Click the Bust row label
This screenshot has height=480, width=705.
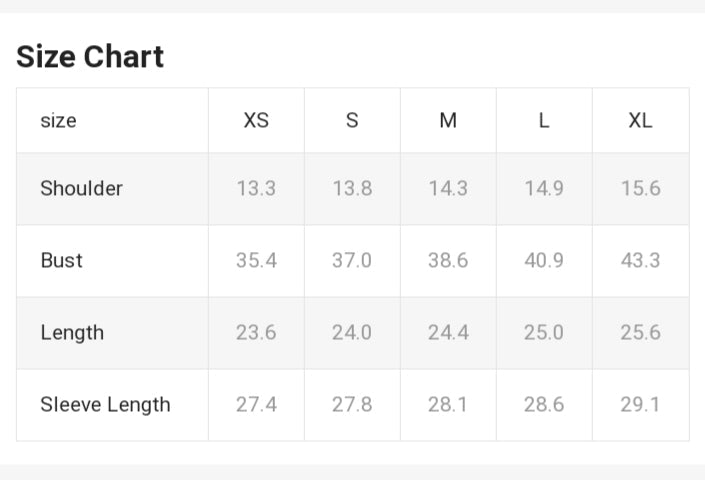tap(61, 260)
